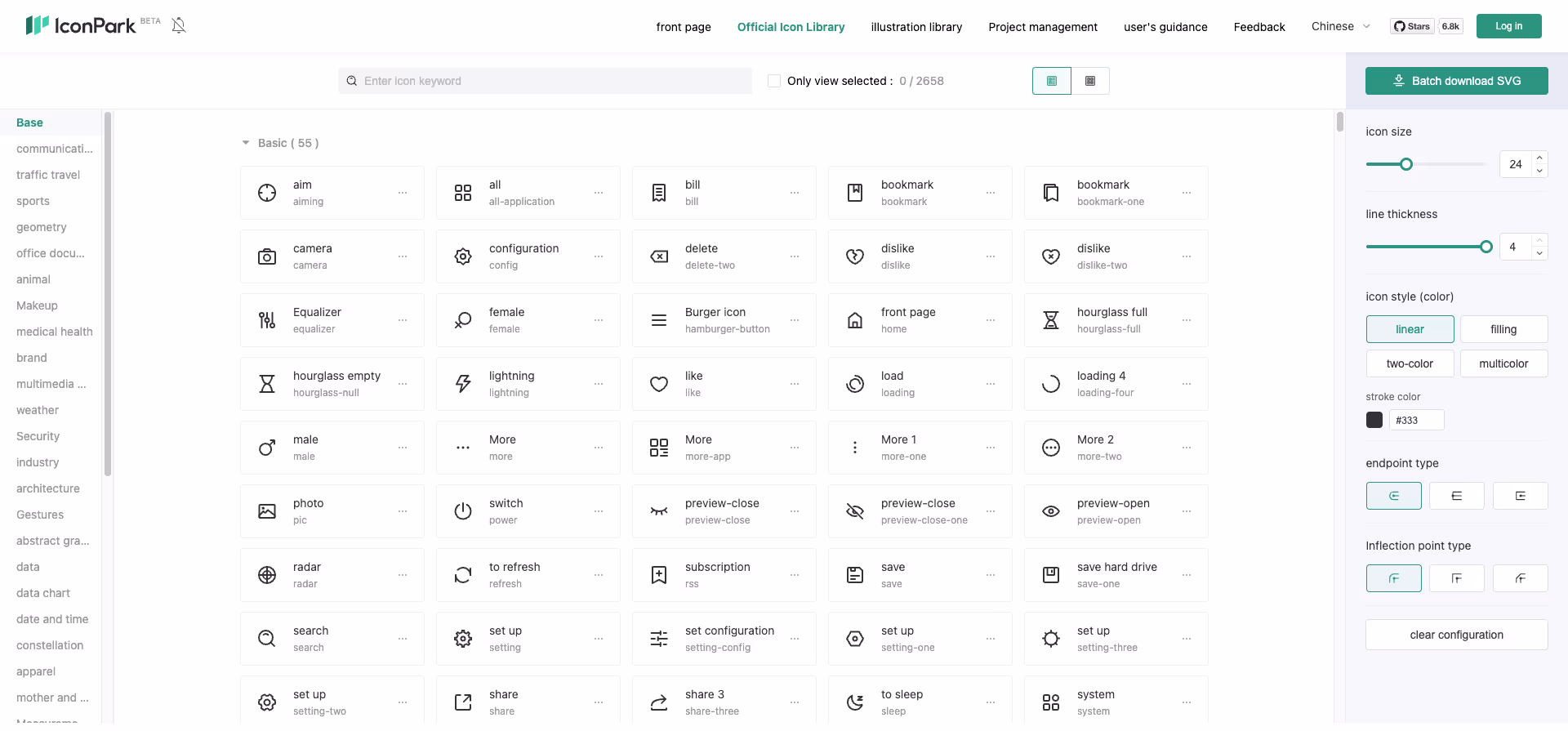Click Batch download SVG
Screen dimensions: 1568x731
(x=1457, y=81)
